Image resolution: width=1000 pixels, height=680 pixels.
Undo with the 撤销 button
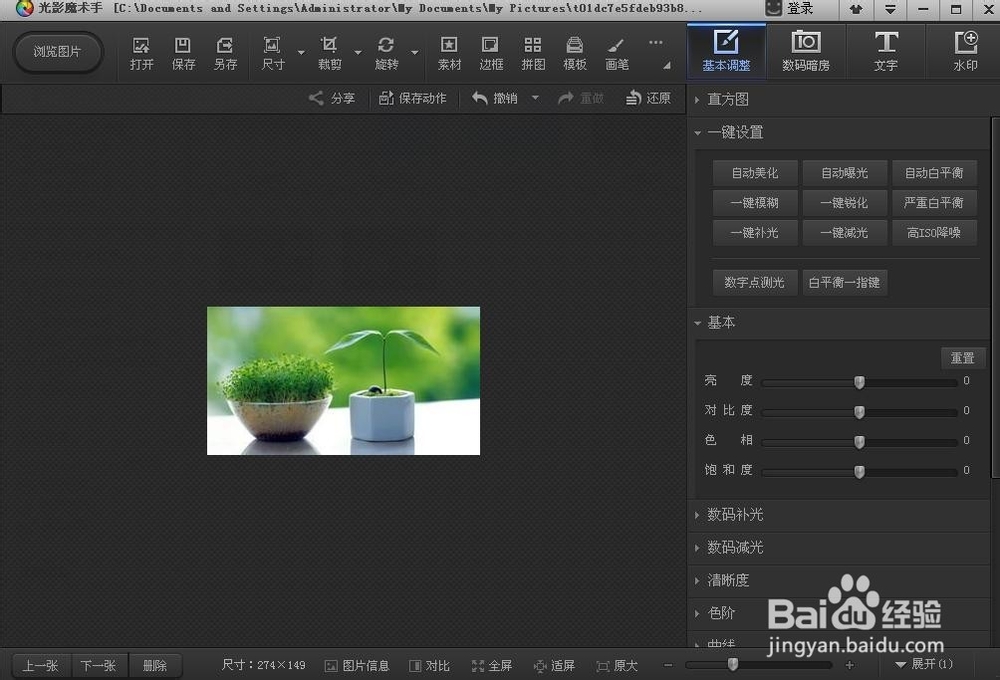495,98
